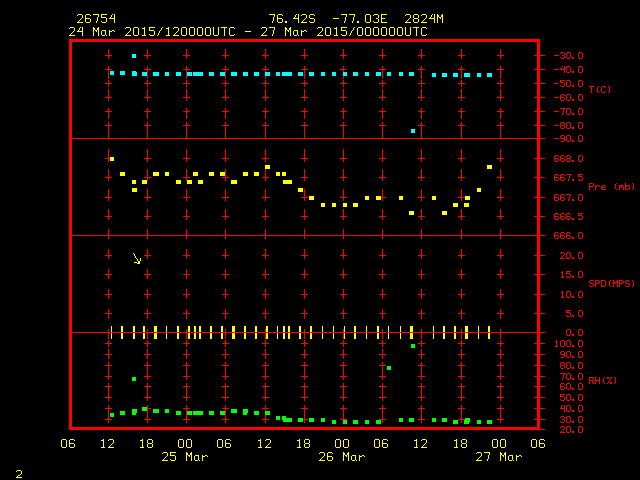Click the T(C) temperature axis label
The image size is (640, 480).
coord(600,89)
